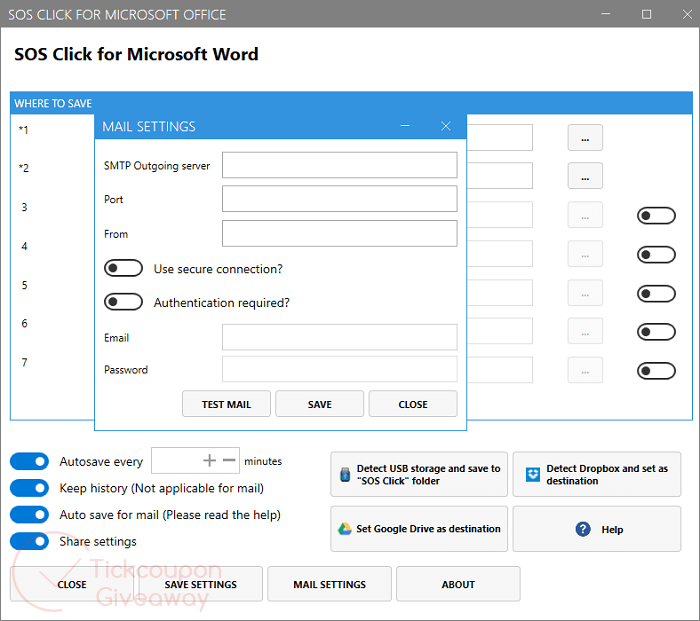This screenshot has height=621, width=700.
Task: Minimize the SOS Click main window
Action: 606,14
